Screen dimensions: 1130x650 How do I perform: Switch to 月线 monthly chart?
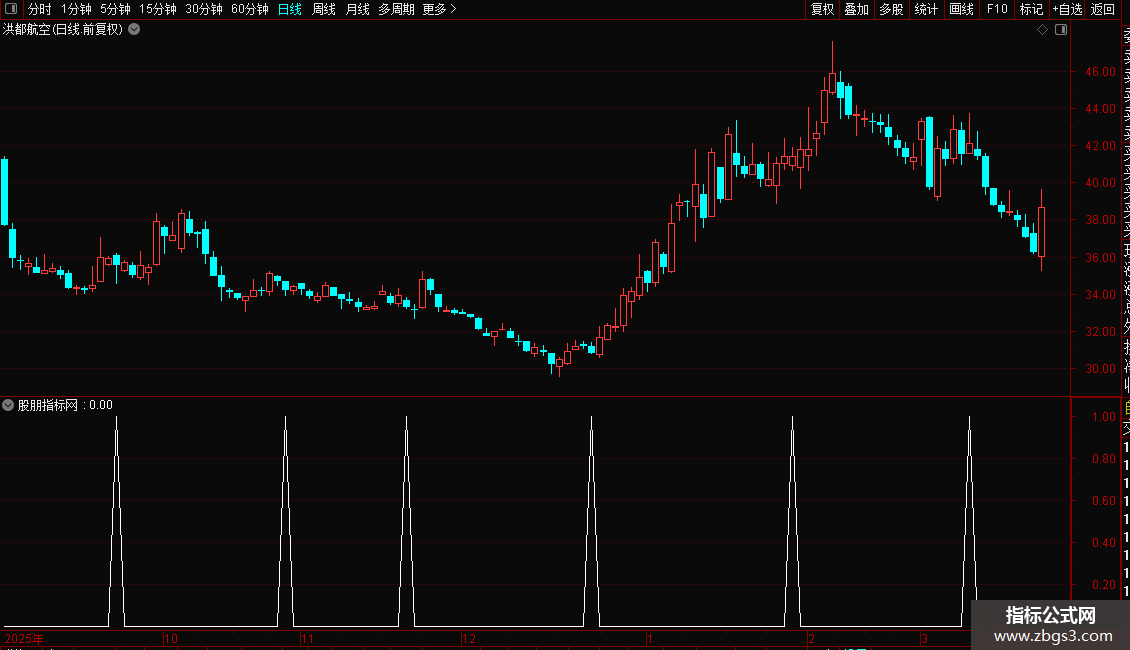coord(357,9)
